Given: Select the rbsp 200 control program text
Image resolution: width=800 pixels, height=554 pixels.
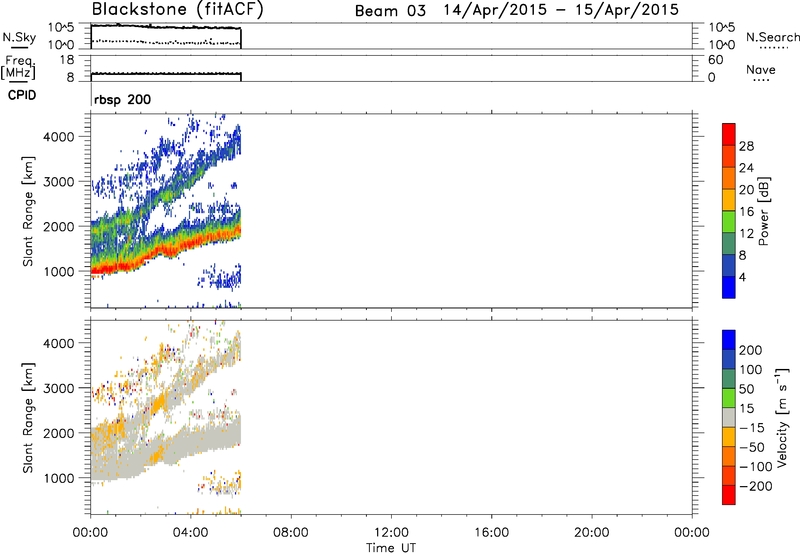Looking at the screenshot, I should pos(122,99).
